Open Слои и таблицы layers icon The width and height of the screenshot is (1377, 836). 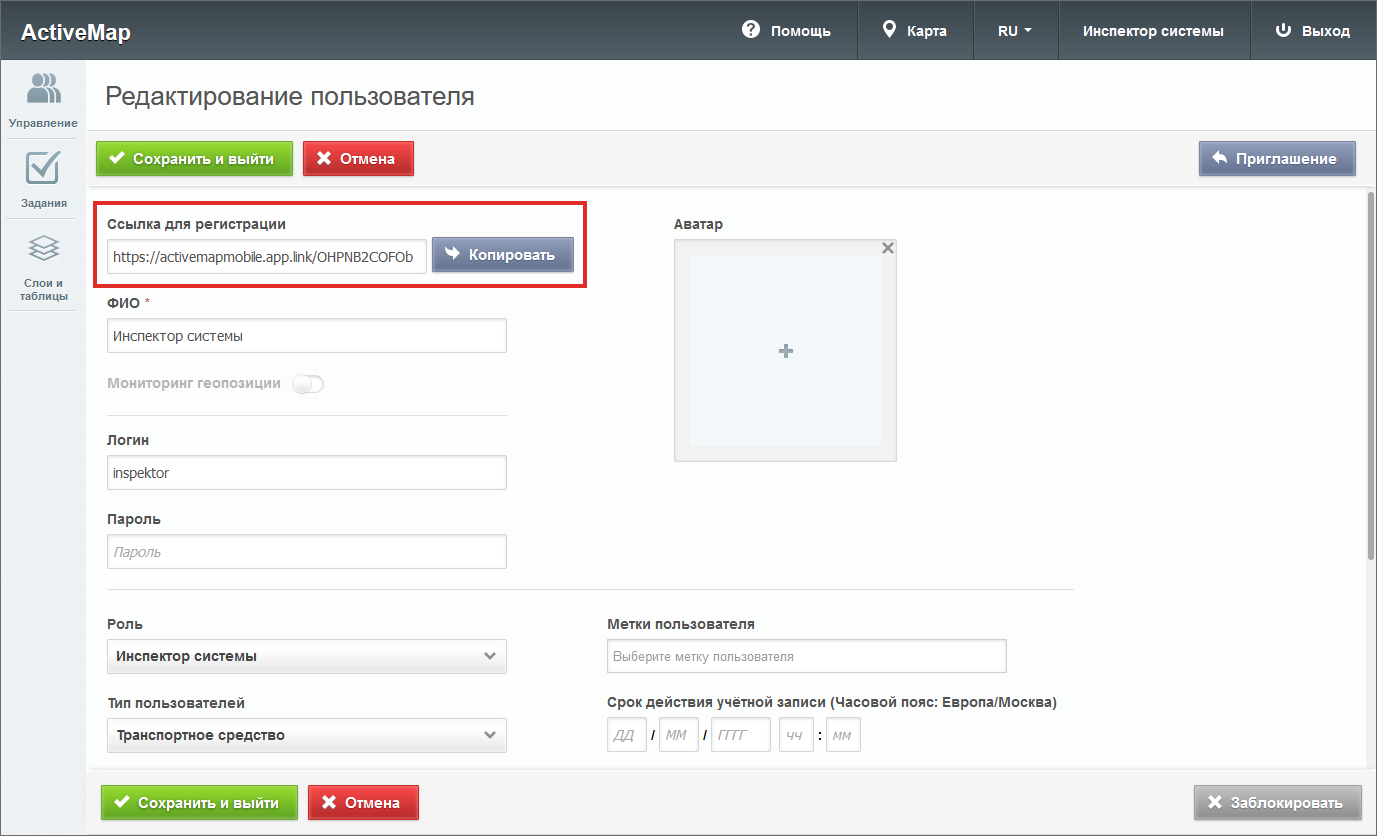click(x=43, y=247)
